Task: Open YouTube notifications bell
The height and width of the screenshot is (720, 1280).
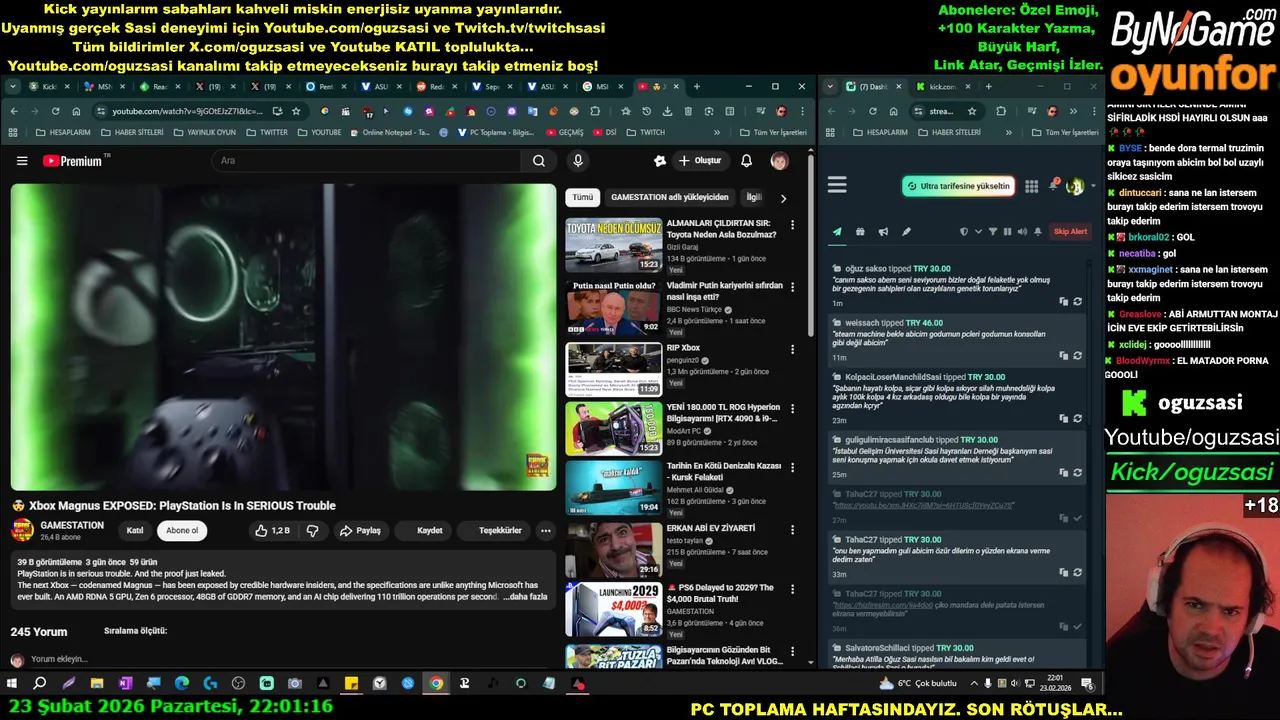Action: tap(746, 161)
